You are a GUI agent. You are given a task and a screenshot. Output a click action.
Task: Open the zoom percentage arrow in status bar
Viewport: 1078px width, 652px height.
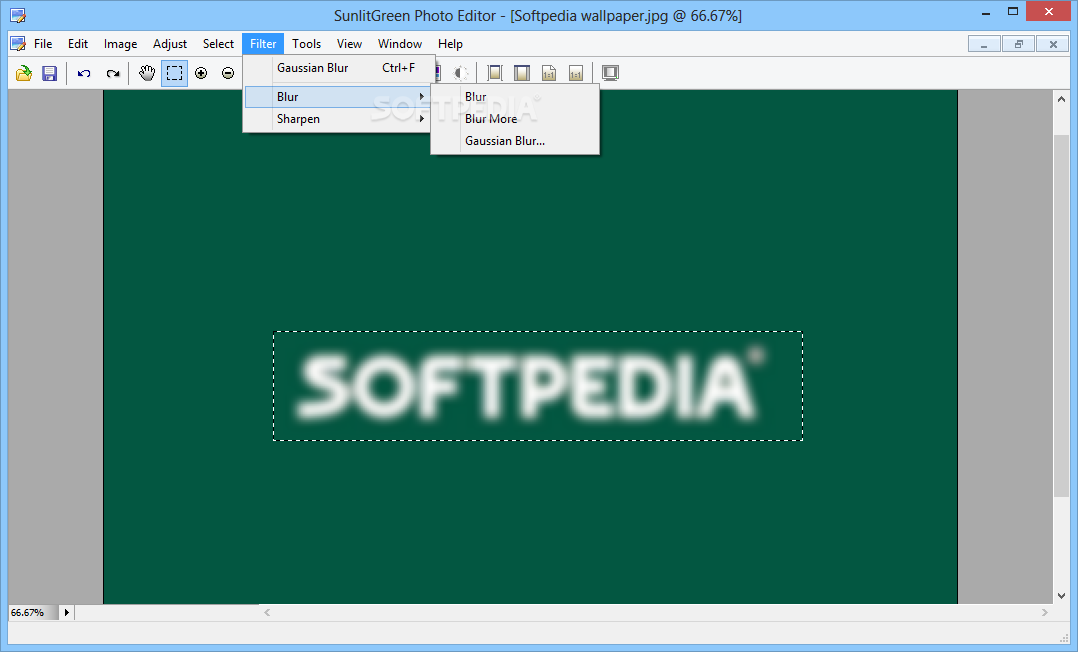tap(67, 612)
